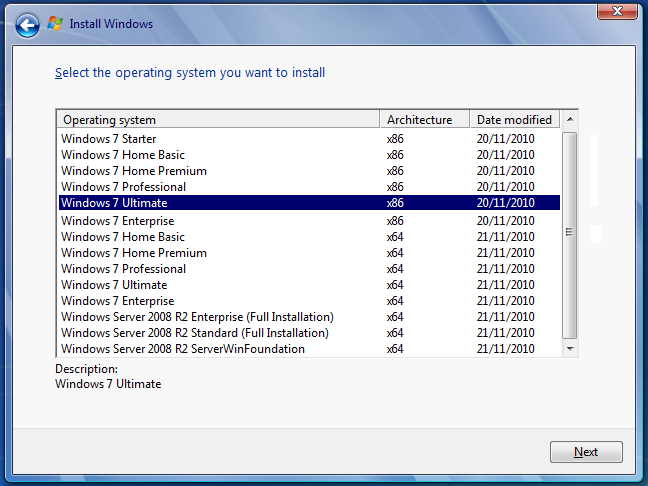
Task: Click the blue back arrow button
Action: pos(27,26)
